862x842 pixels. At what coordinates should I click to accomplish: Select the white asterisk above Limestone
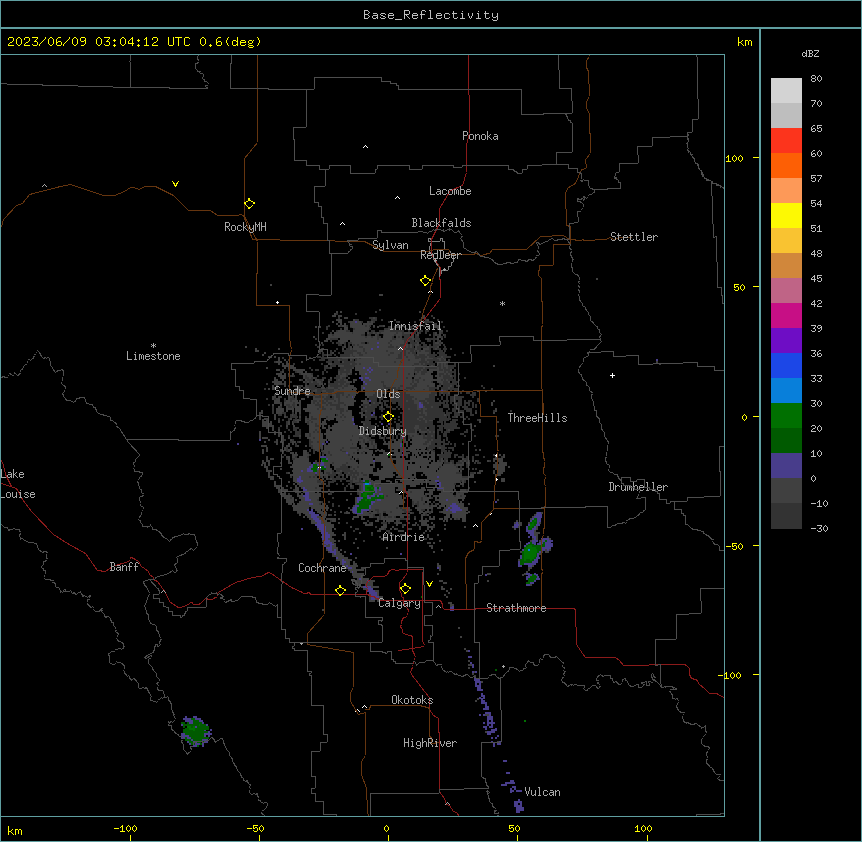coord(153,346)
